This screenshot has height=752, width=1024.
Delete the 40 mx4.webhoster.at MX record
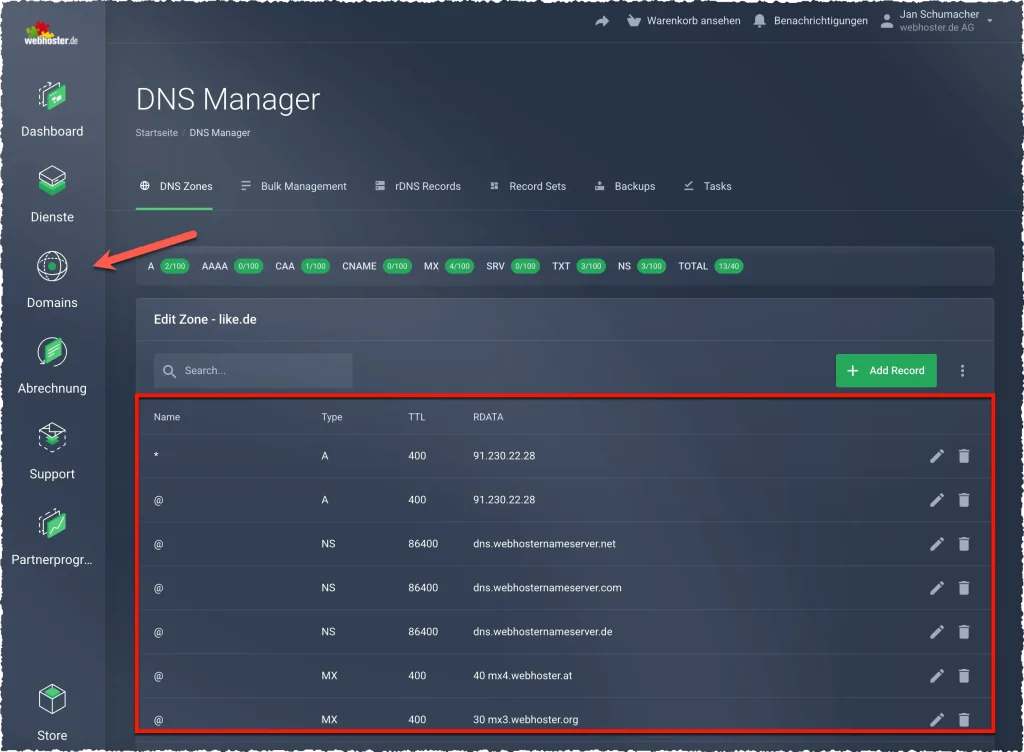pyautogui.click(x=963, y=676)
